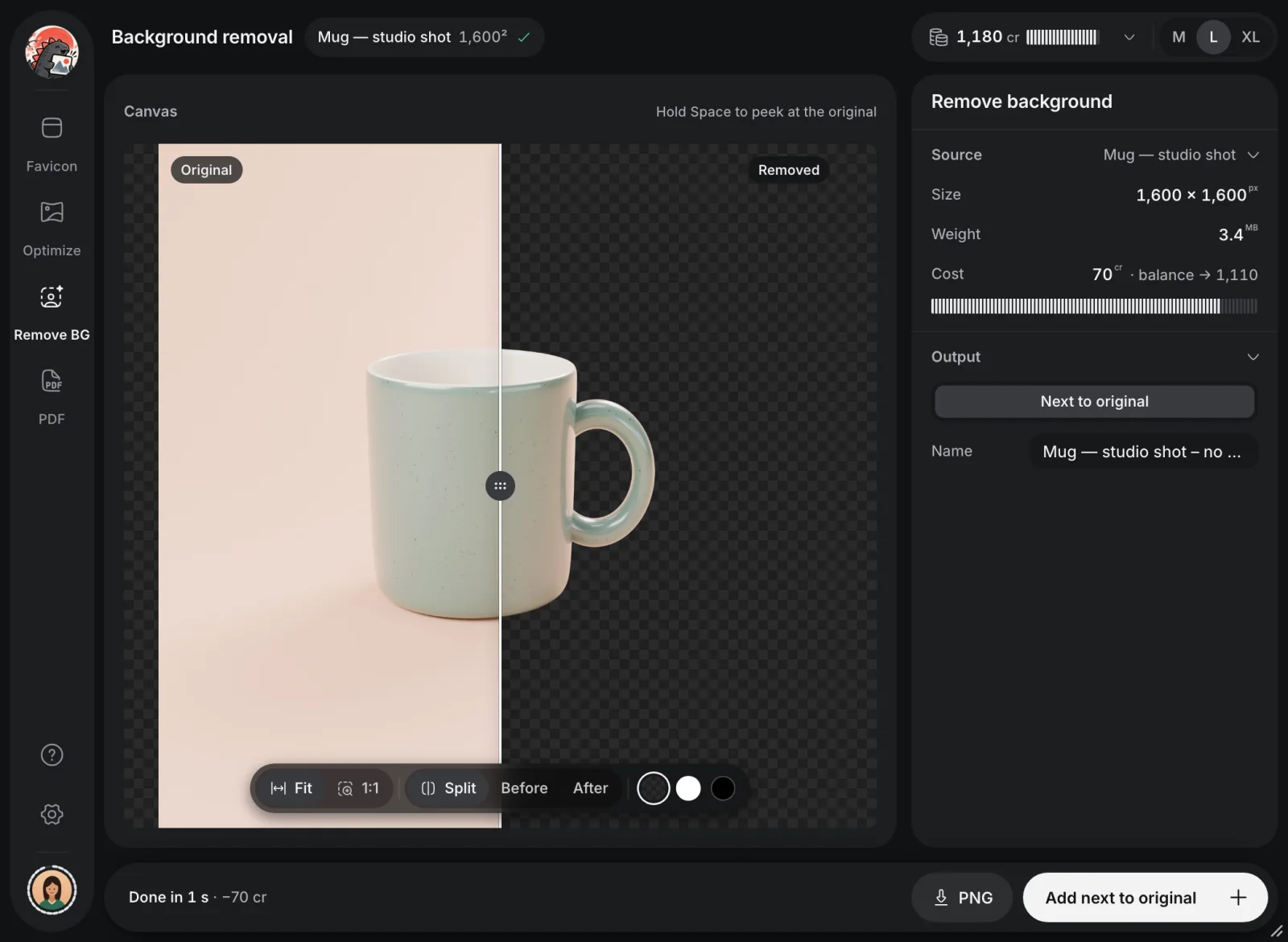Choose size L density

(x=1213, y=37)
